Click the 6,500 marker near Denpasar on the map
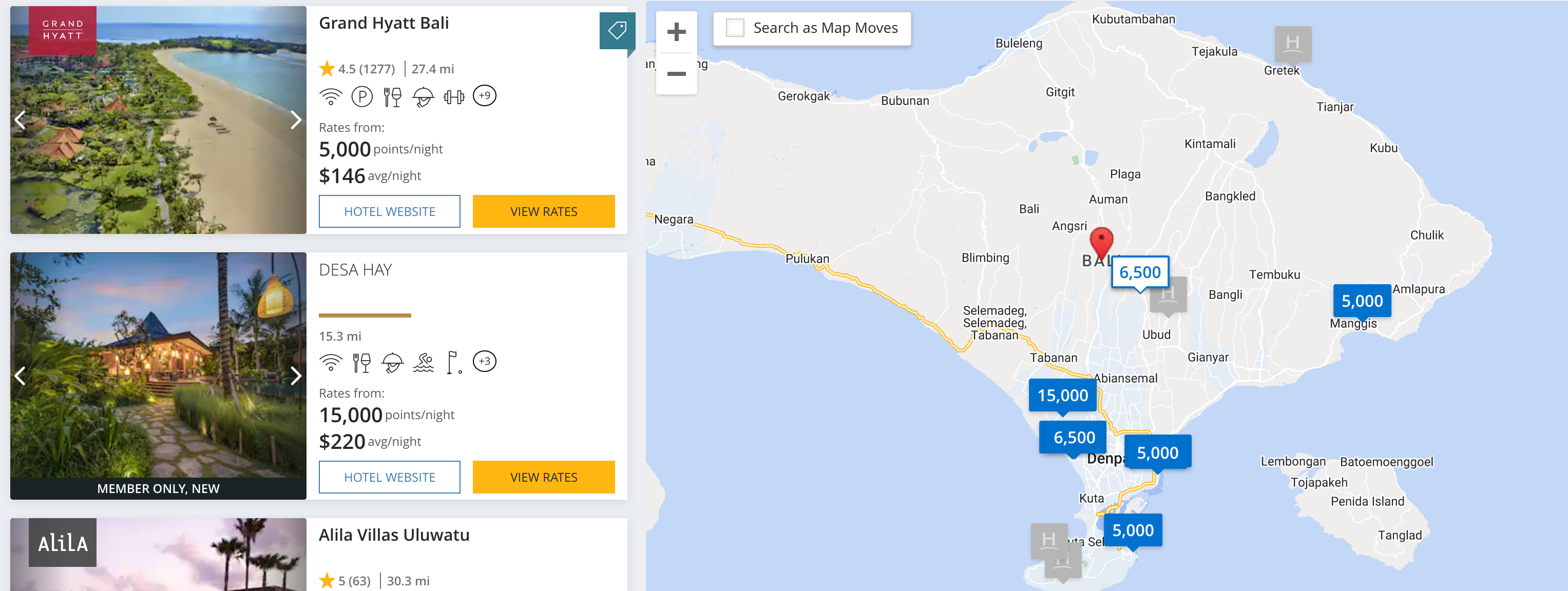This screenshot has height=591, width=1568. point(1072,436)
